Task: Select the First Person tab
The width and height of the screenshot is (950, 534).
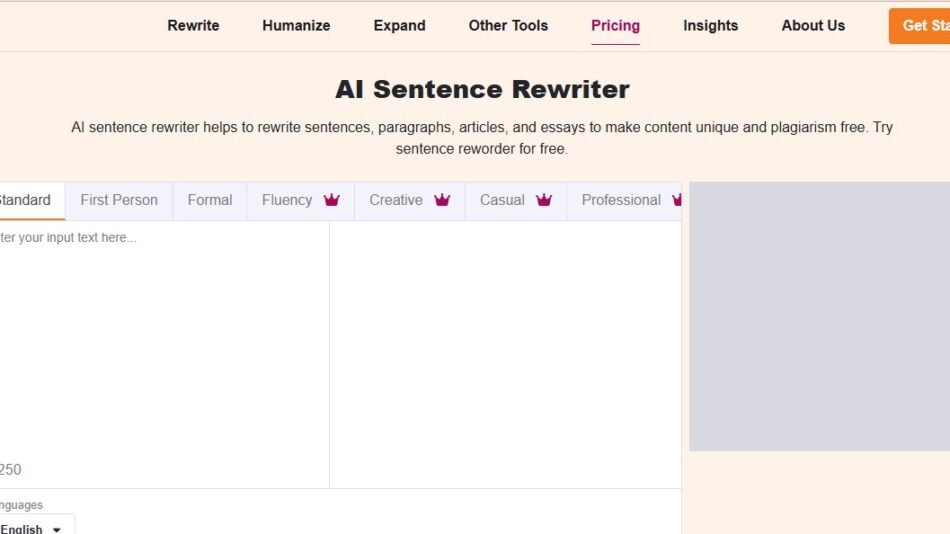Action: 119,200
